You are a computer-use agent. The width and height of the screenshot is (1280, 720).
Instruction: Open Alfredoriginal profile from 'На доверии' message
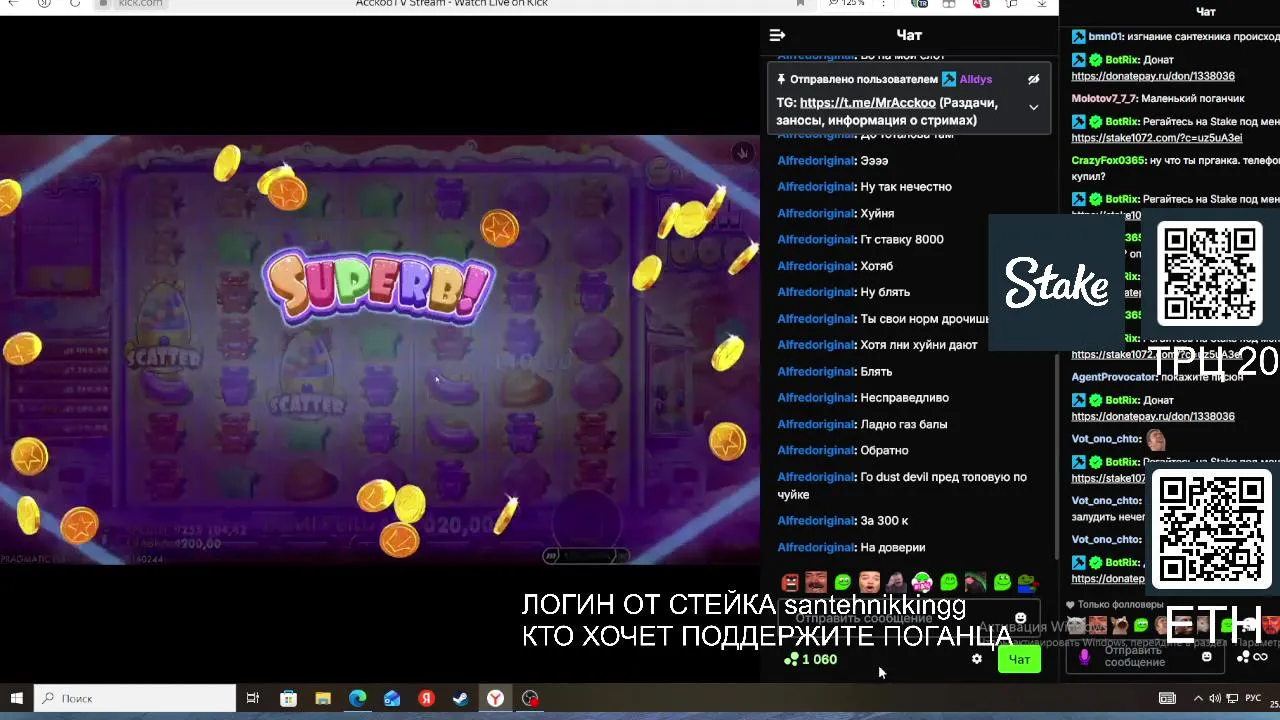816,547
